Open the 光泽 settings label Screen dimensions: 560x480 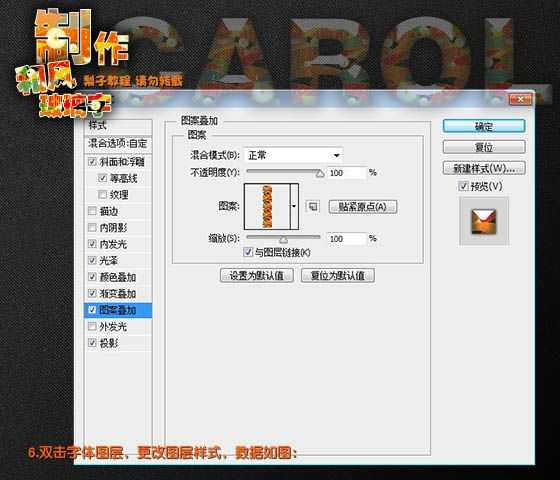tap(109, 261)
